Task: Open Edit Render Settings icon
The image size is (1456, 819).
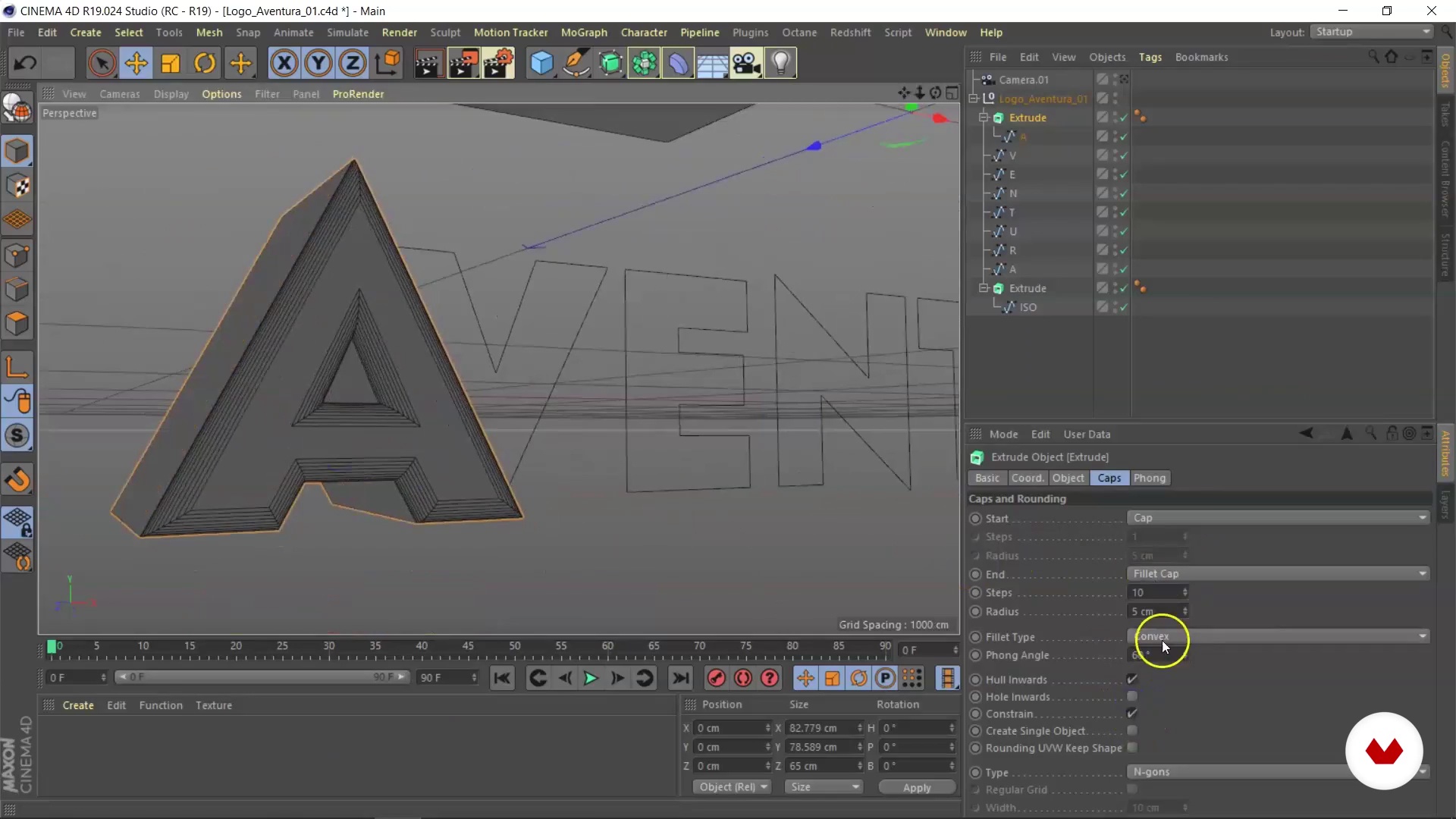Action: 498,63
